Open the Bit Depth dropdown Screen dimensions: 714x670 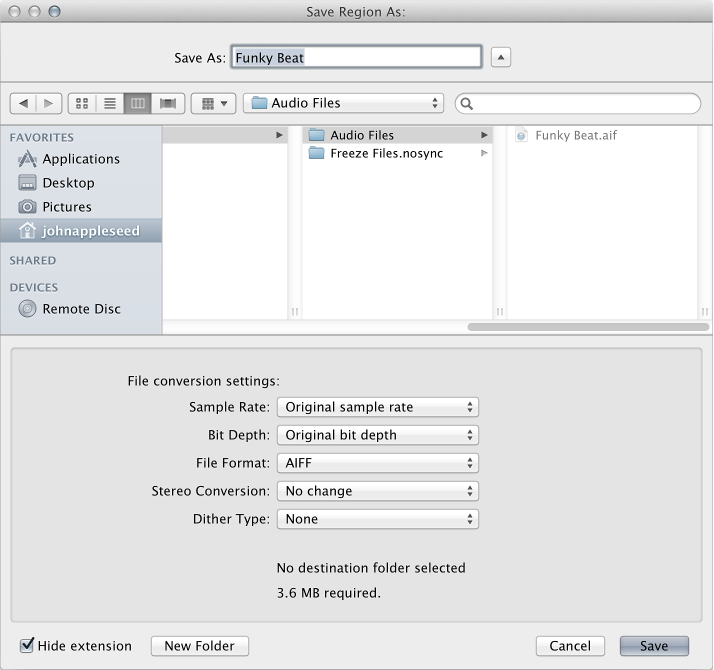click(x=377, y=435)
